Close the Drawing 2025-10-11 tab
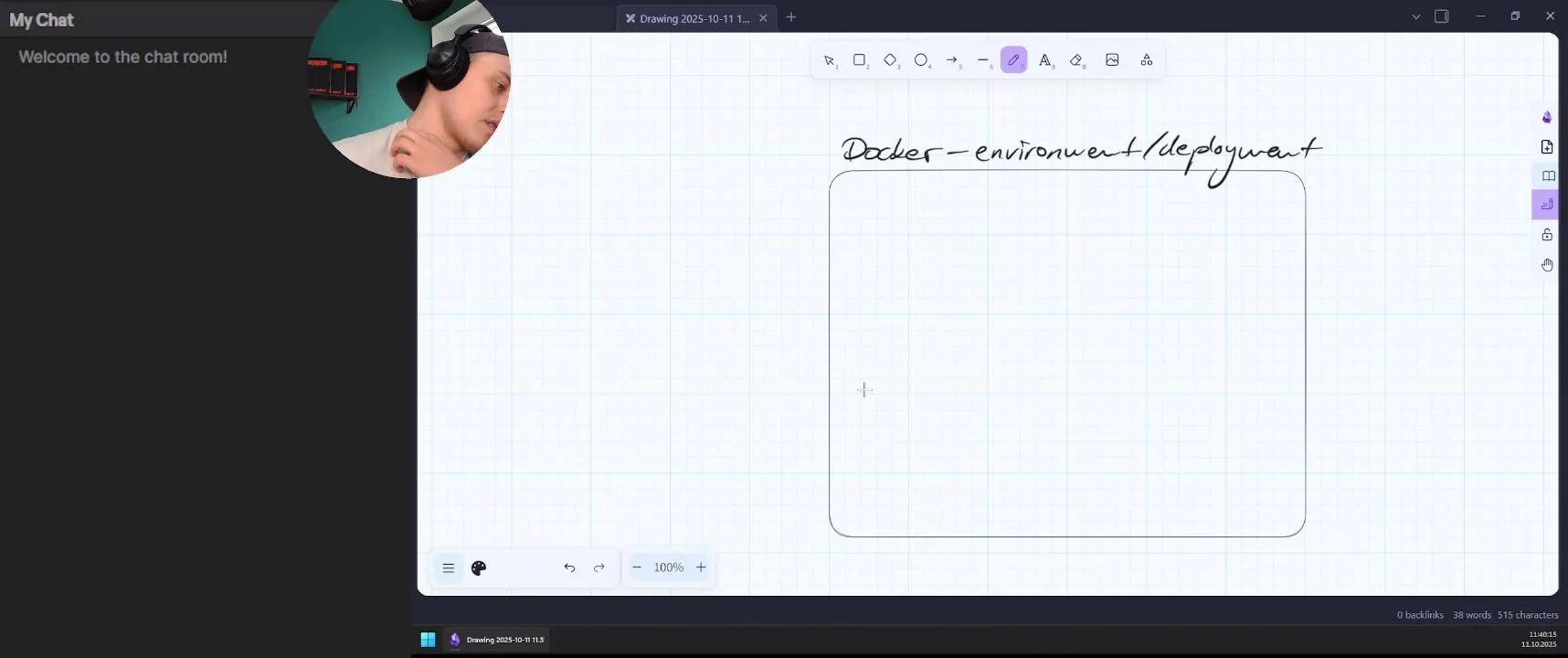This screenshot has width=1568, height=658. pyautogui.click(x=763, y=18)
